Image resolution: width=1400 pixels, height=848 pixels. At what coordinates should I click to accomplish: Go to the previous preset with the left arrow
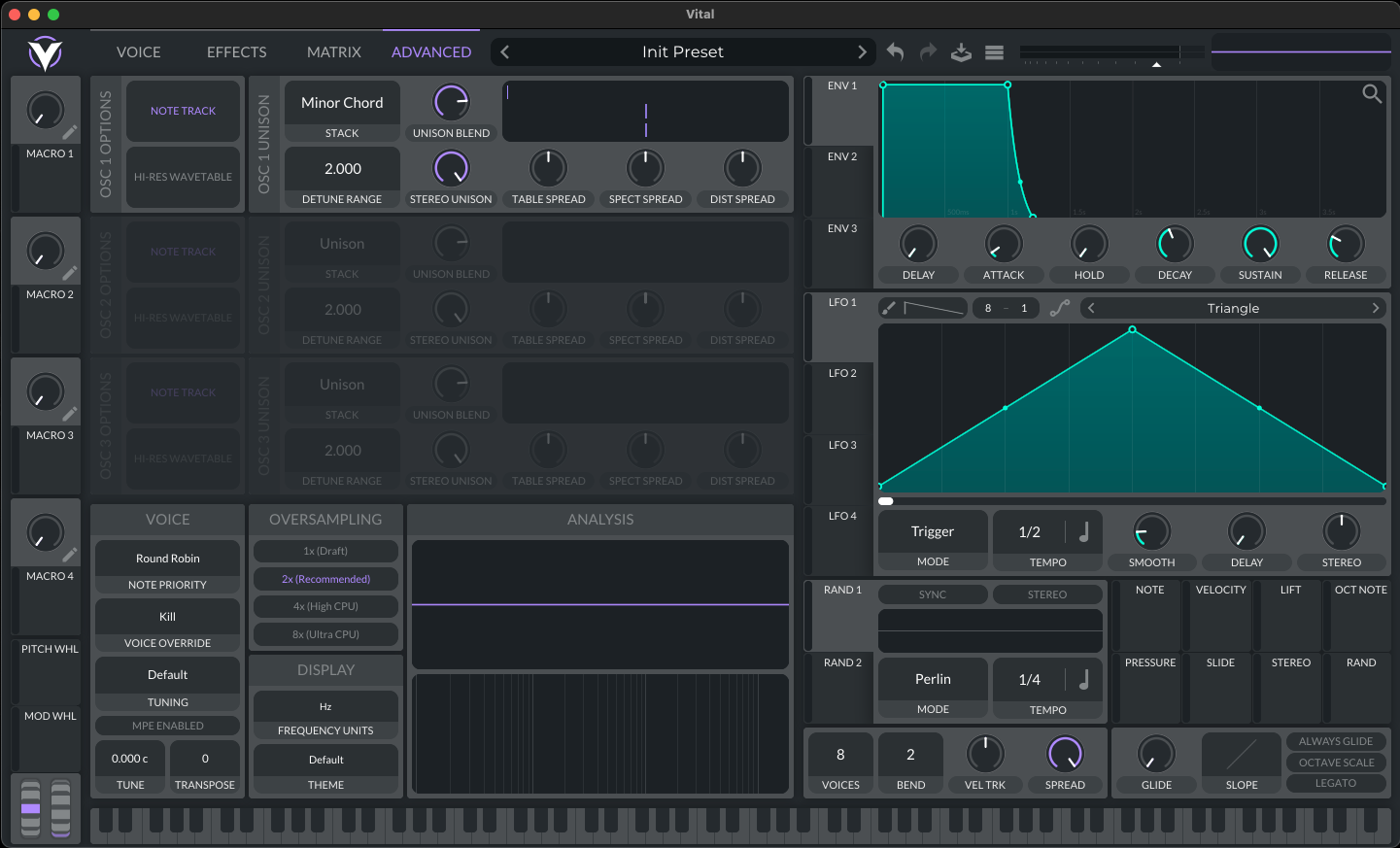[504, 52]
